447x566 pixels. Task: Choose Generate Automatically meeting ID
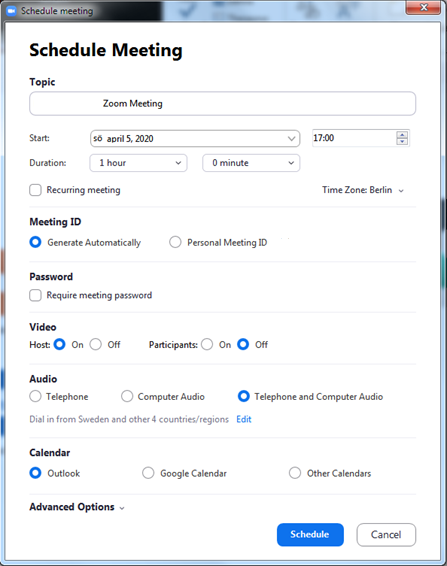click(x=35, y=242)
